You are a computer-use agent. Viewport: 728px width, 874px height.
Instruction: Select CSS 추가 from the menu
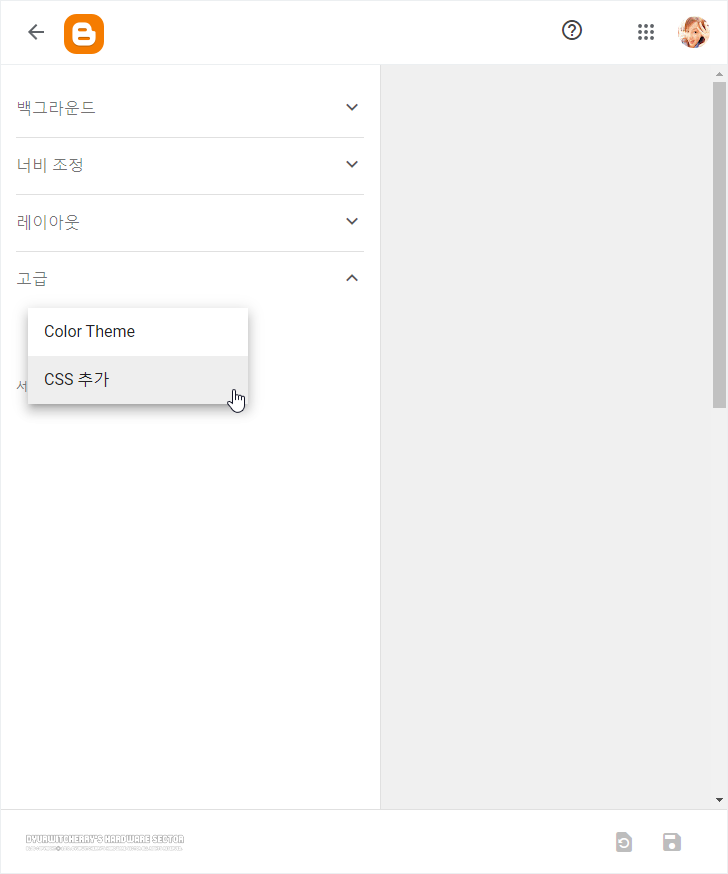79,379
